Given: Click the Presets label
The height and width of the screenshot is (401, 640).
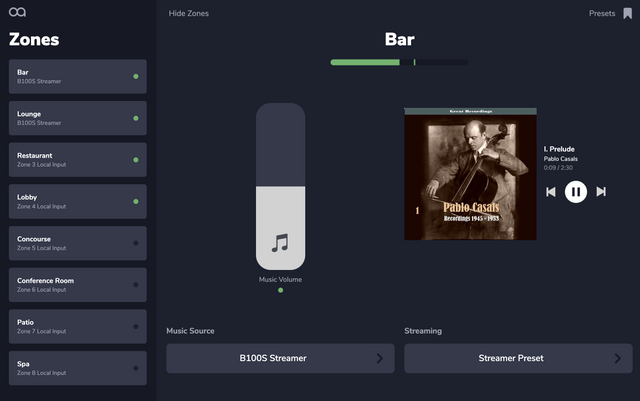Looking at the screenshot, I should (602, 13).
